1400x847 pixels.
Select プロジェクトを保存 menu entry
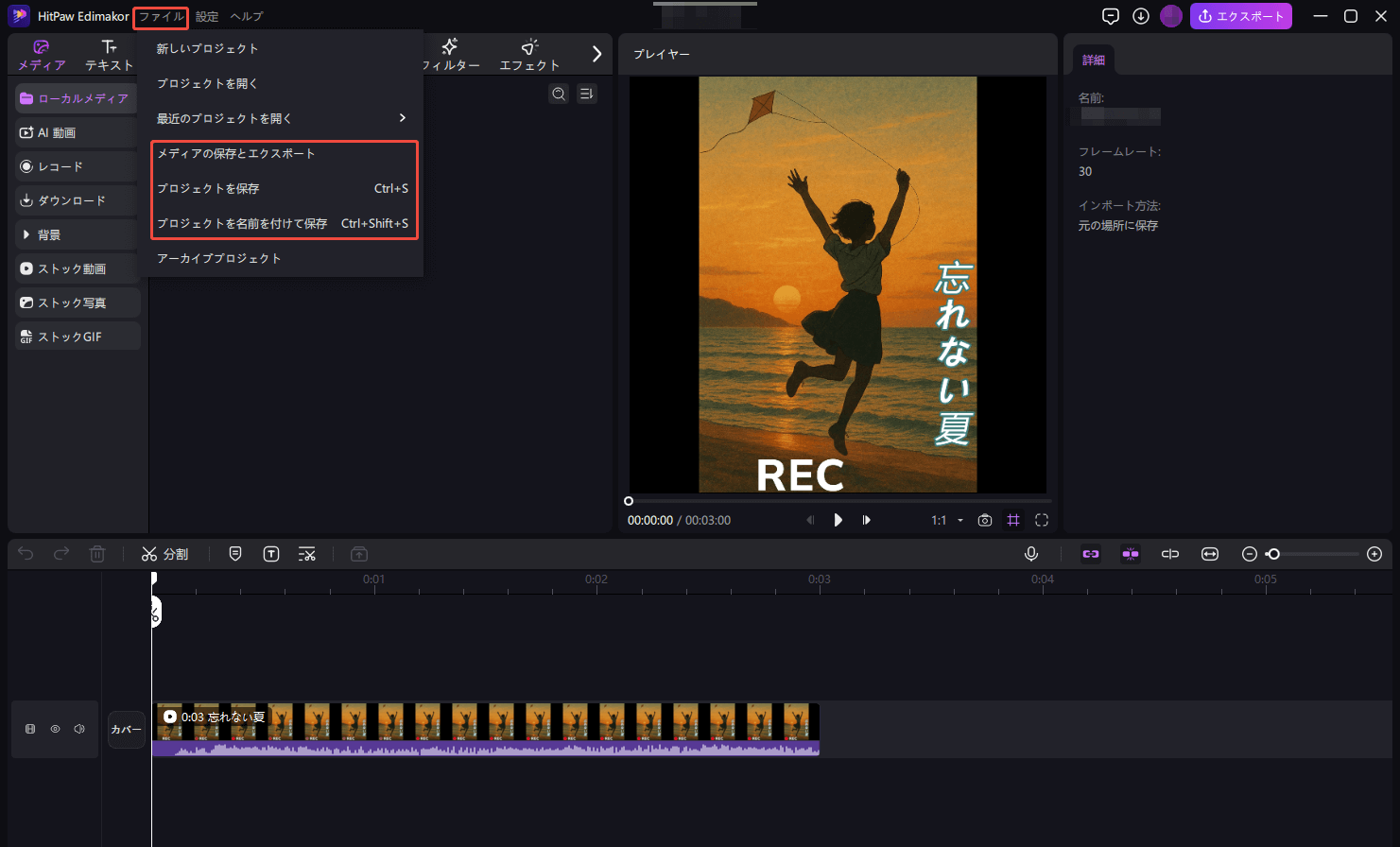tap(283, 188)
